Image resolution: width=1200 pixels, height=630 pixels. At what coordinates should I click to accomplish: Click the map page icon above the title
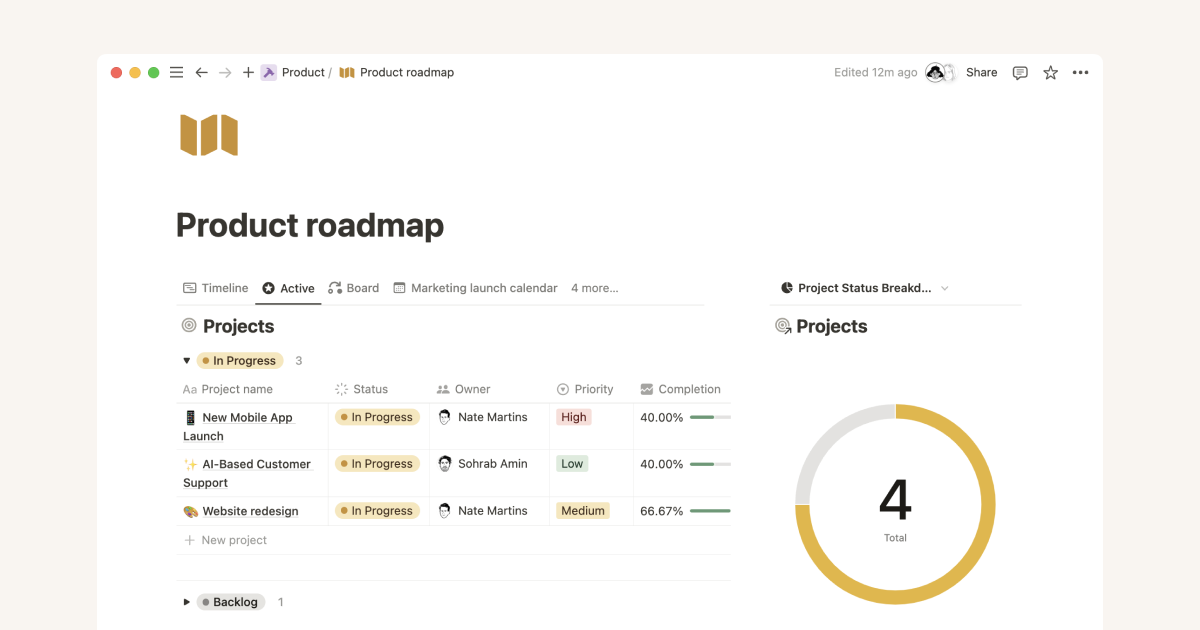208,134
